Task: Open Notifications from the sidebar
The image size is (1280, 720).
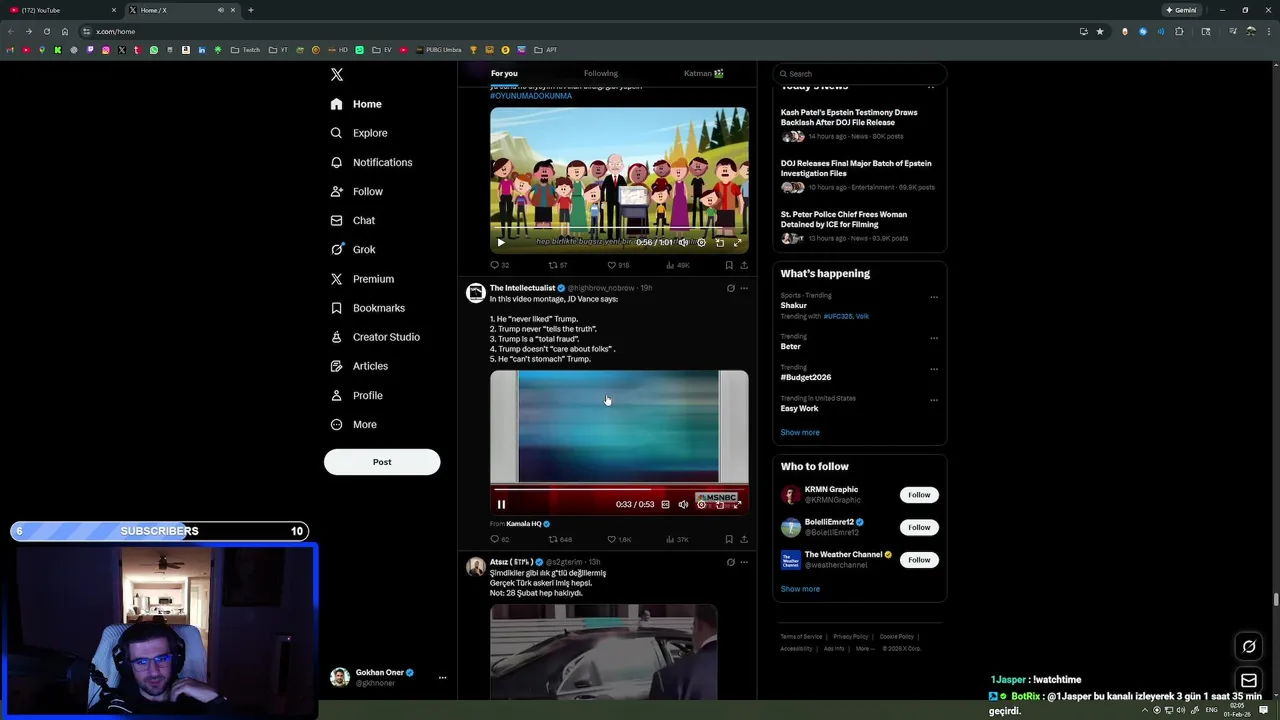Action: tap(371, 162)
